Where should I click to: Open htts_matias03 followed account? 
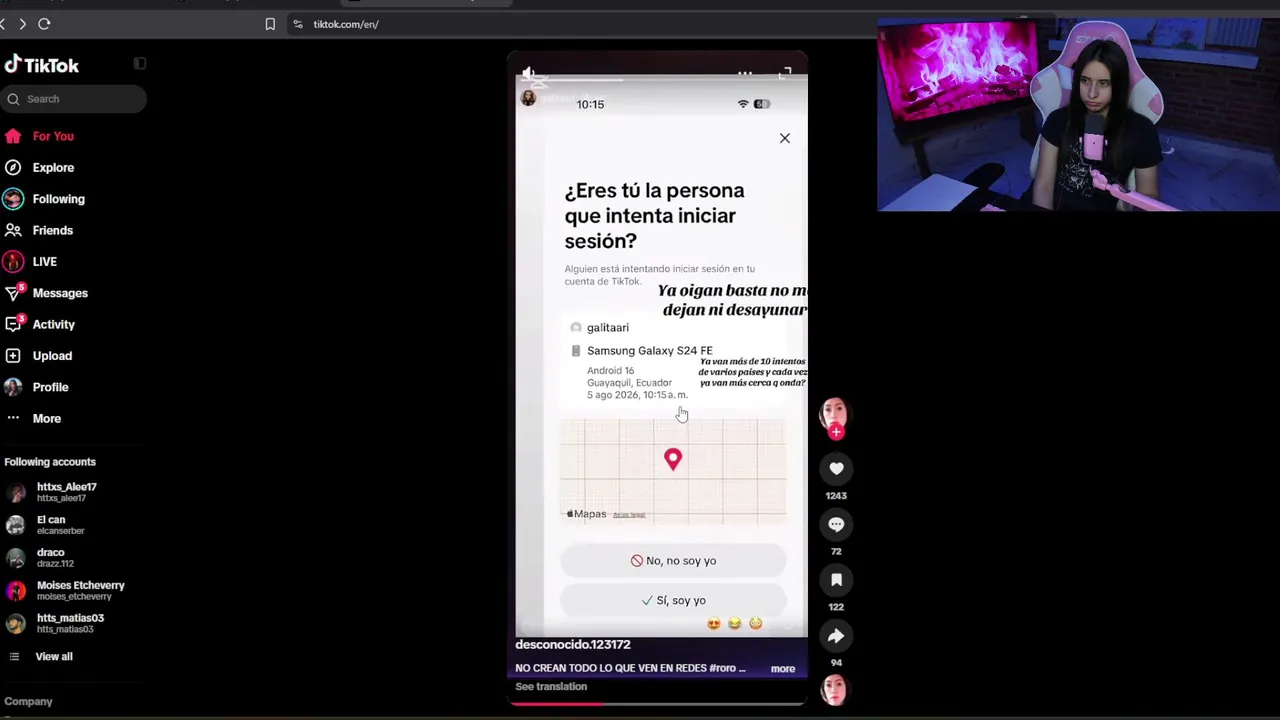click(x=55, y=623)
